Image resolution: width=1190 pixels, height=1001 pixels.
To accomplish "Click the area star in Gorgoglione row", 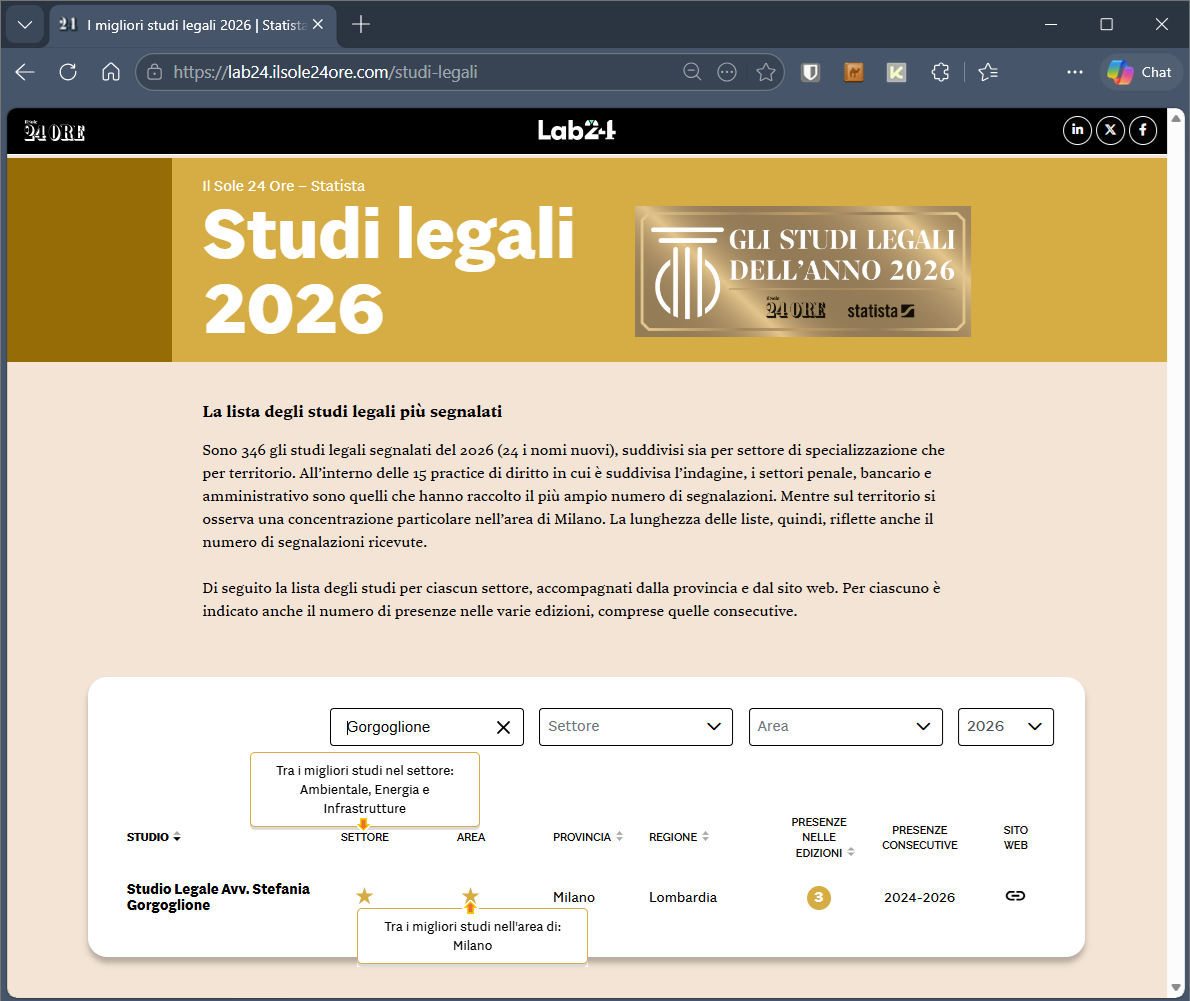I will pos(471,896).
